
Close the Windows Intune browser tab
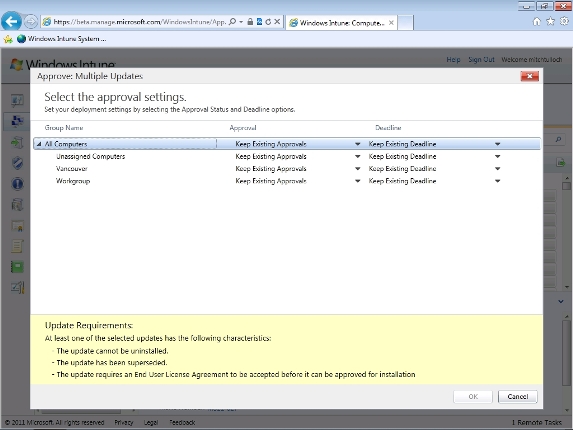(391, 23)
